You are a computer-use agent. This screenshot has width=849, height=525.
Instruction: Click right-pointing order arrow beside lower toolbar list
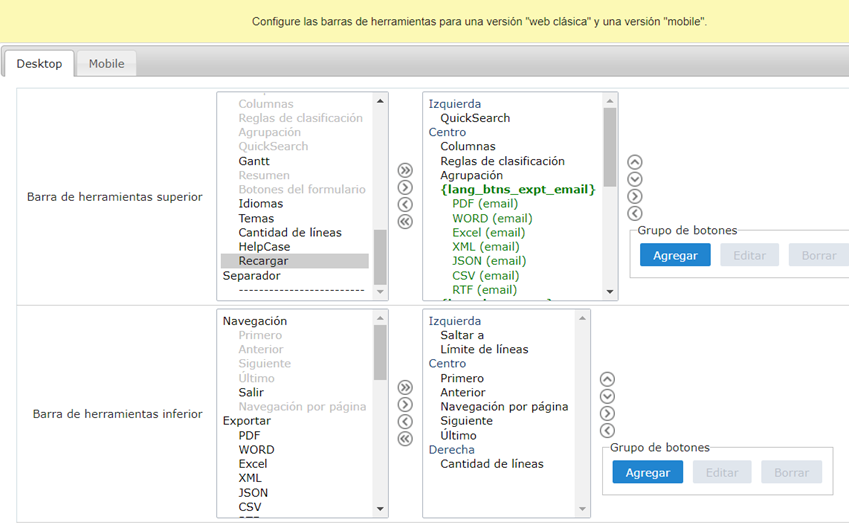coord(606,413)
